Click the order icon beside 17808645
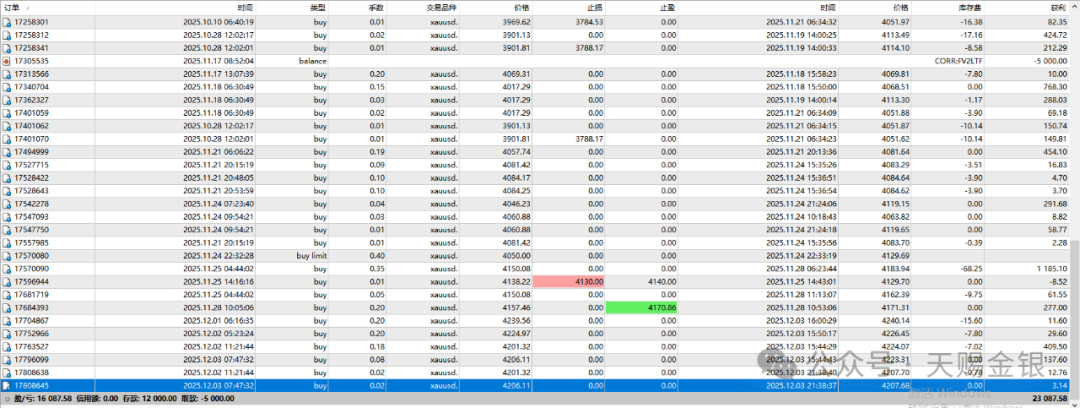Viewport: 1080px width, 408px height. pyautogui.click(x=7, y=385)
